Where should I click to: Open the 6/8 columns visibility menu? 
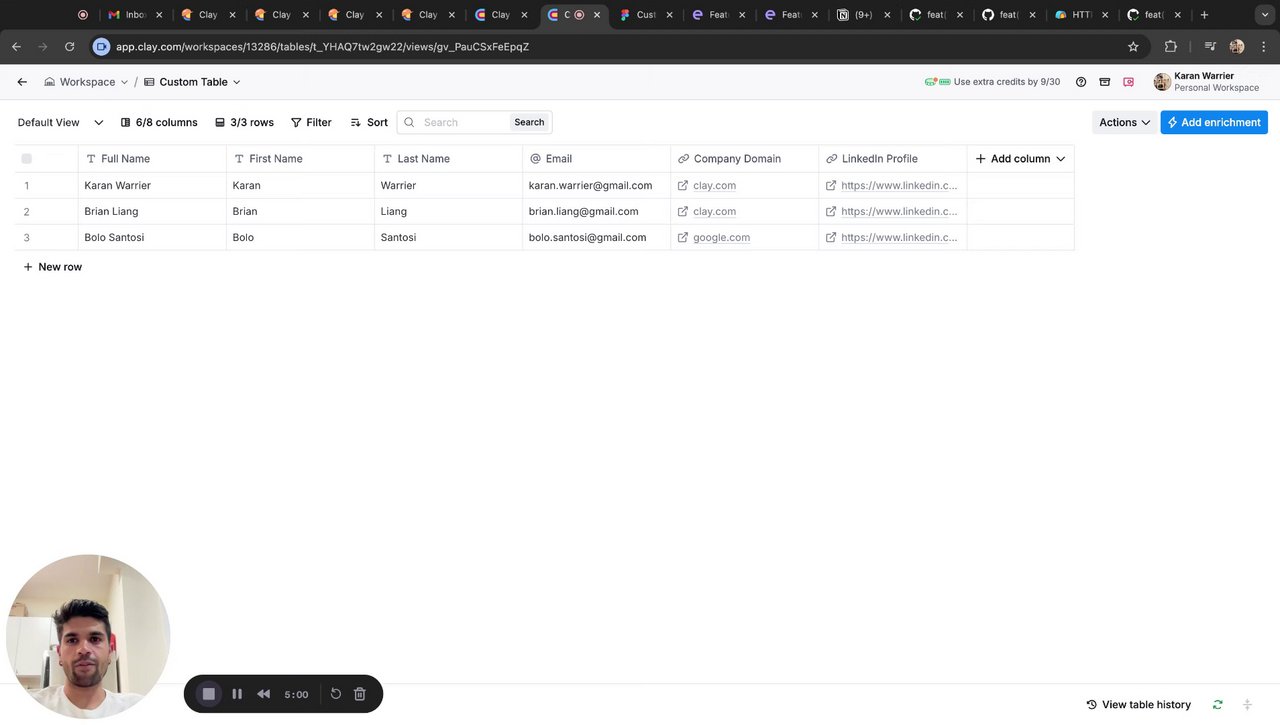[159, 122]
